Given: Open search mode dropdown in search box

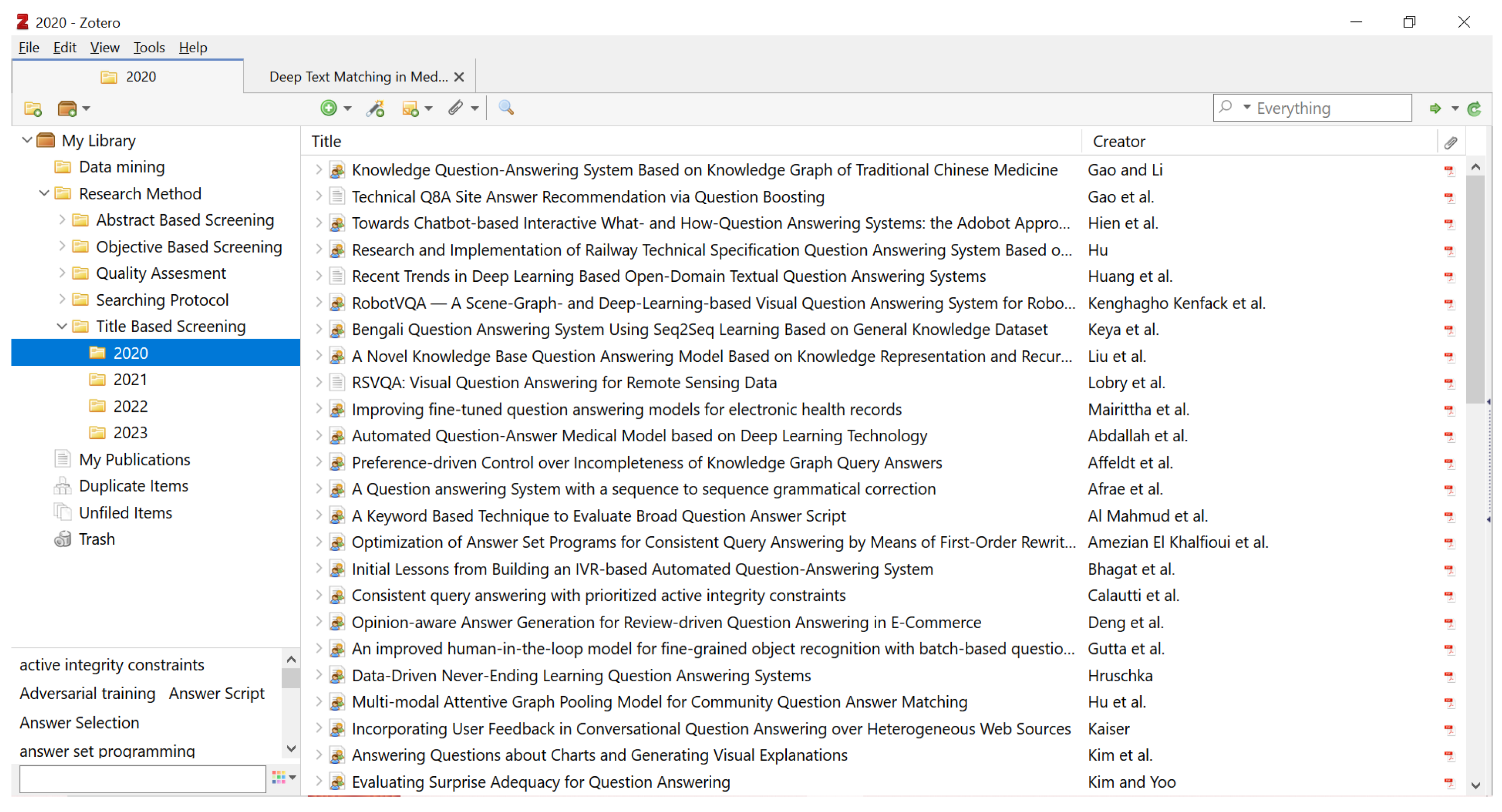Looking at the screenshot, I should click(x=1247, y=107).
